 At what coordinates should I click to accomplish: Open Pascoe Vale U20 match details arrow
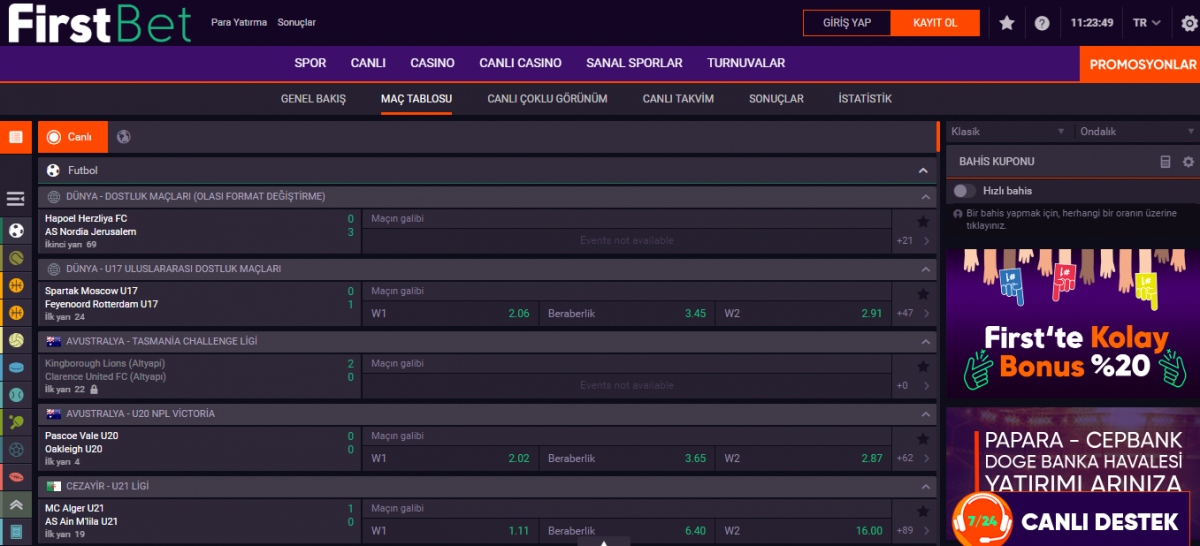click(926, 458)
